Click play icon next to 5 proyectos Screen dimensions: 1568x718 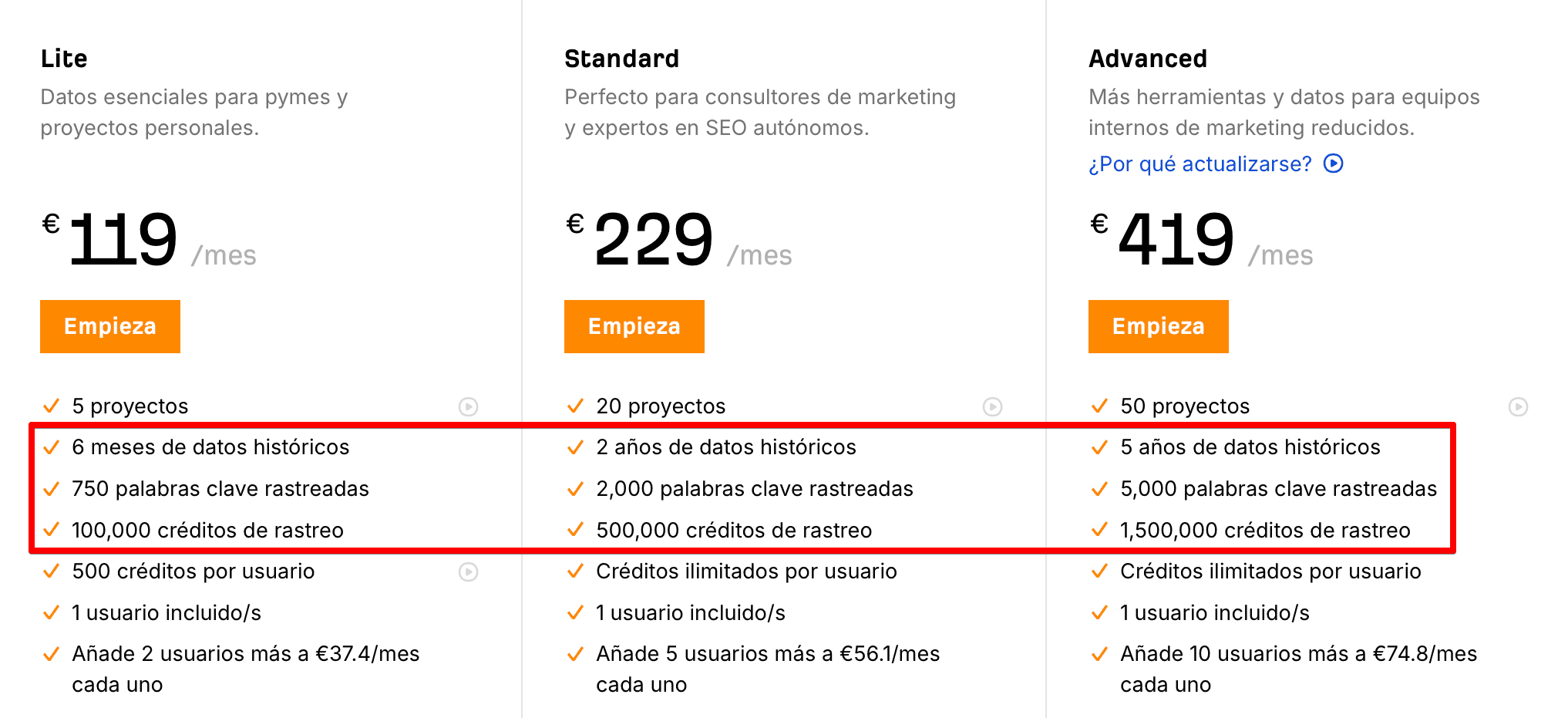coord(469,406)
